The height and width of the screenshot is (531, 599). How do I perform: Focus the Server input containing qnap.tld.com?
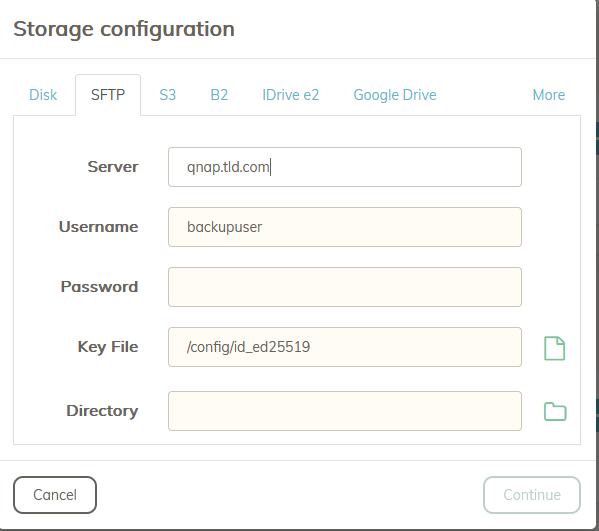click(345, 167)
